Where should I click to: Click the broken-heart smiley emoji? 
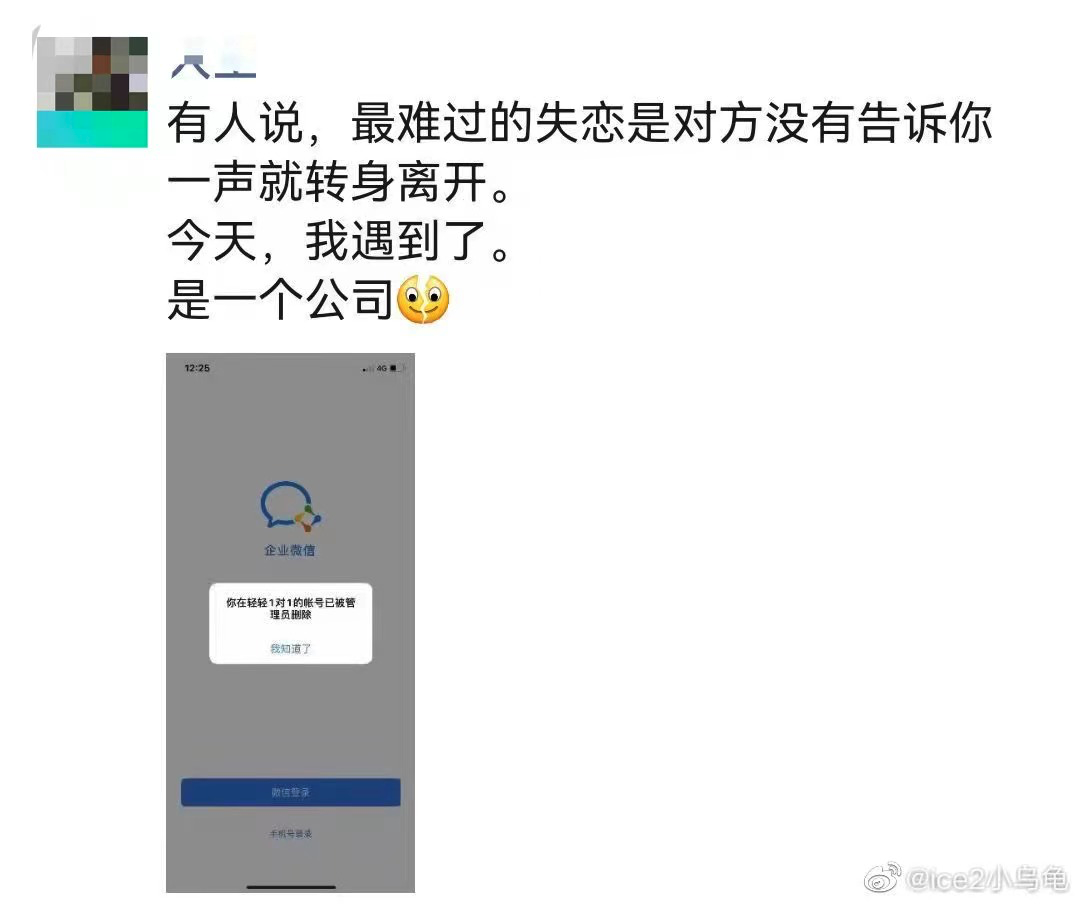pyautogui.click(x=424, y=299)
